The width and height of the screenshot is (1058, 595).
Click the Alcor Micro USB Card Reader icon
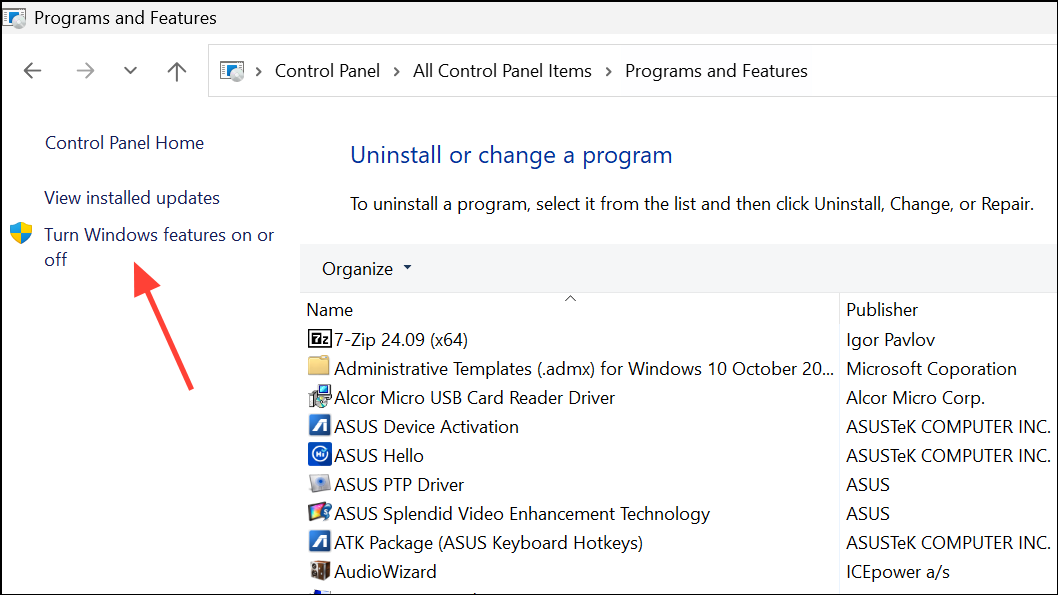tap(319, 398)
